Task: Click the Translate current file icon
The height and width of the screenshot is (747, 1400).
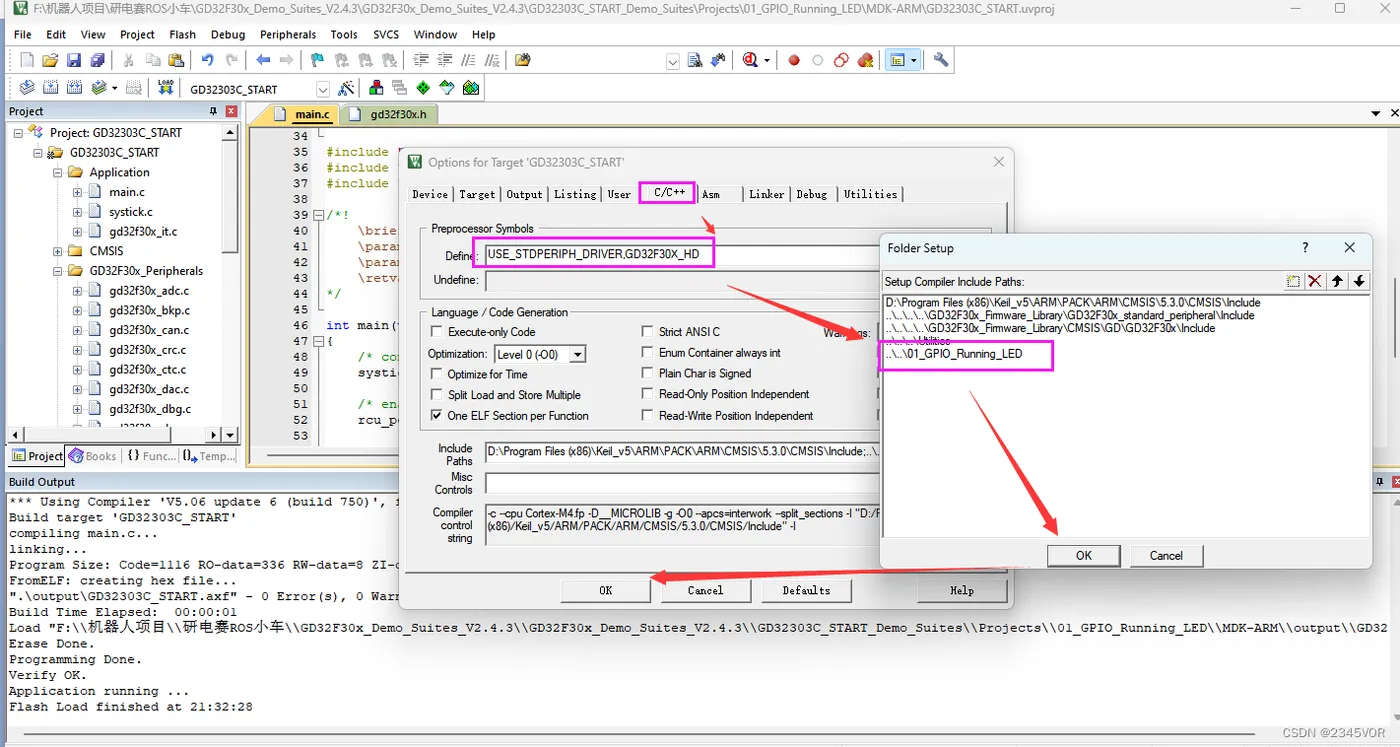Action: pyautogui.click(x=27, y=88)
